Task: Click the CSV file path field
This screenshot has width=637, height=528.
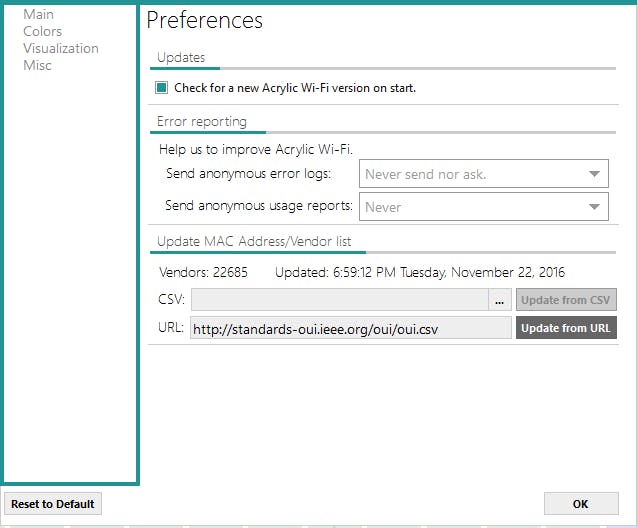Action: point(339,300)
